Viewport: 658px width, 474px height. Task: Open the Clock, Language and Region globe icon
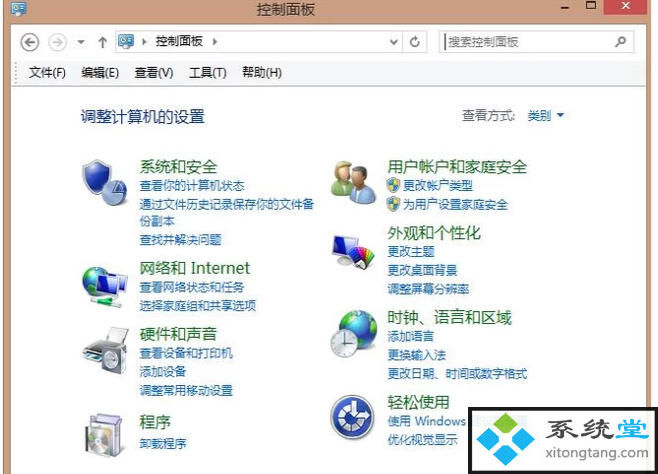tap(353, 333)
